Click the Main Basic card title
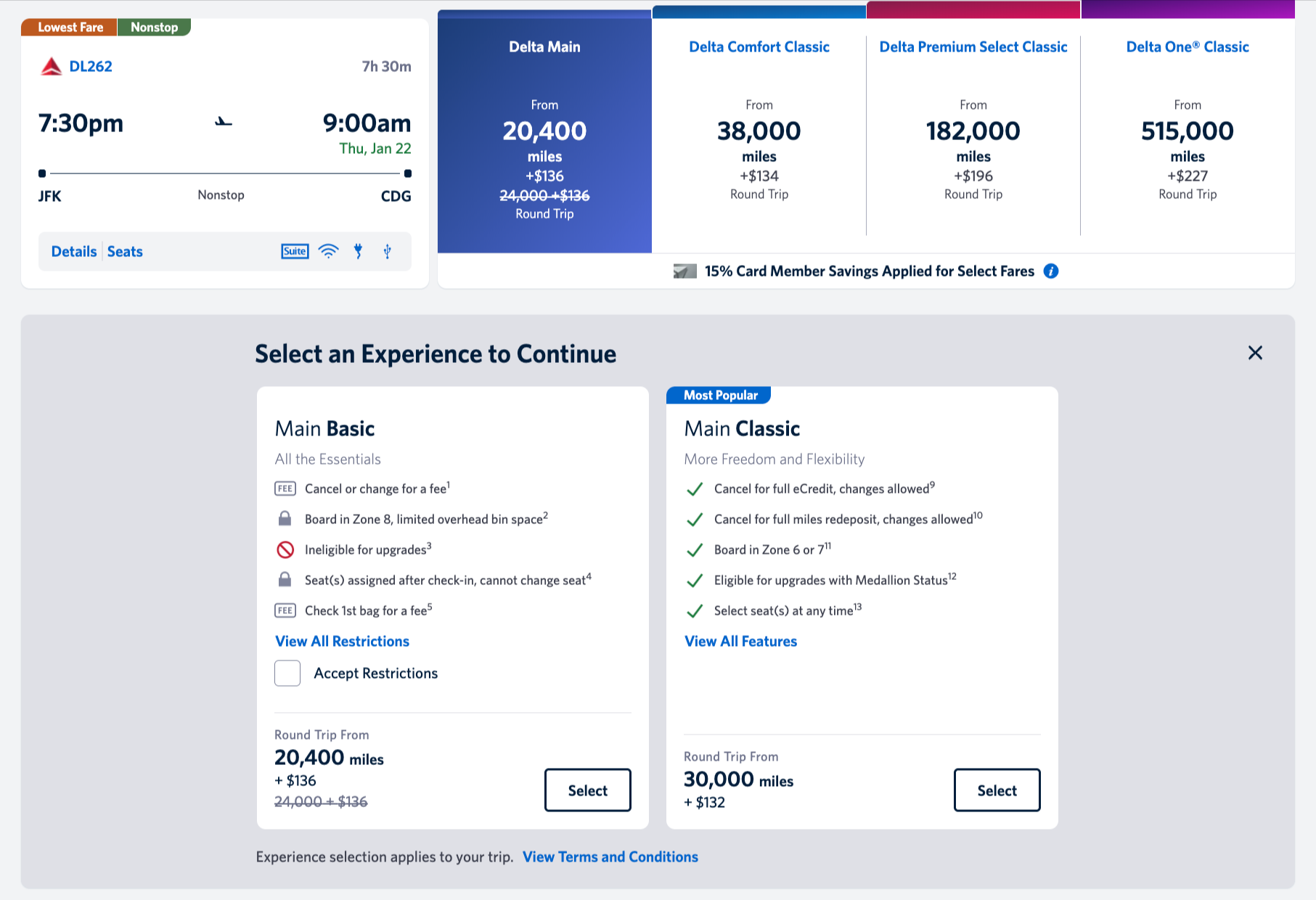Viewport: 1316px width, 900px height. click(x=324, y=428)
